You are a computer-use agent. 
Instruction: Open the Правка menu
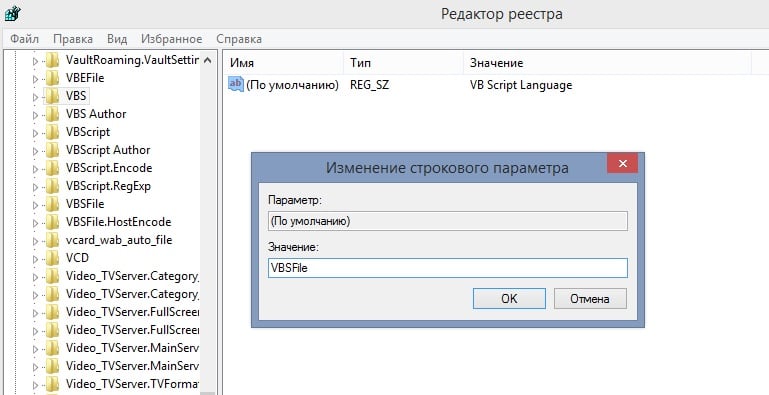(x=73, y=39)
